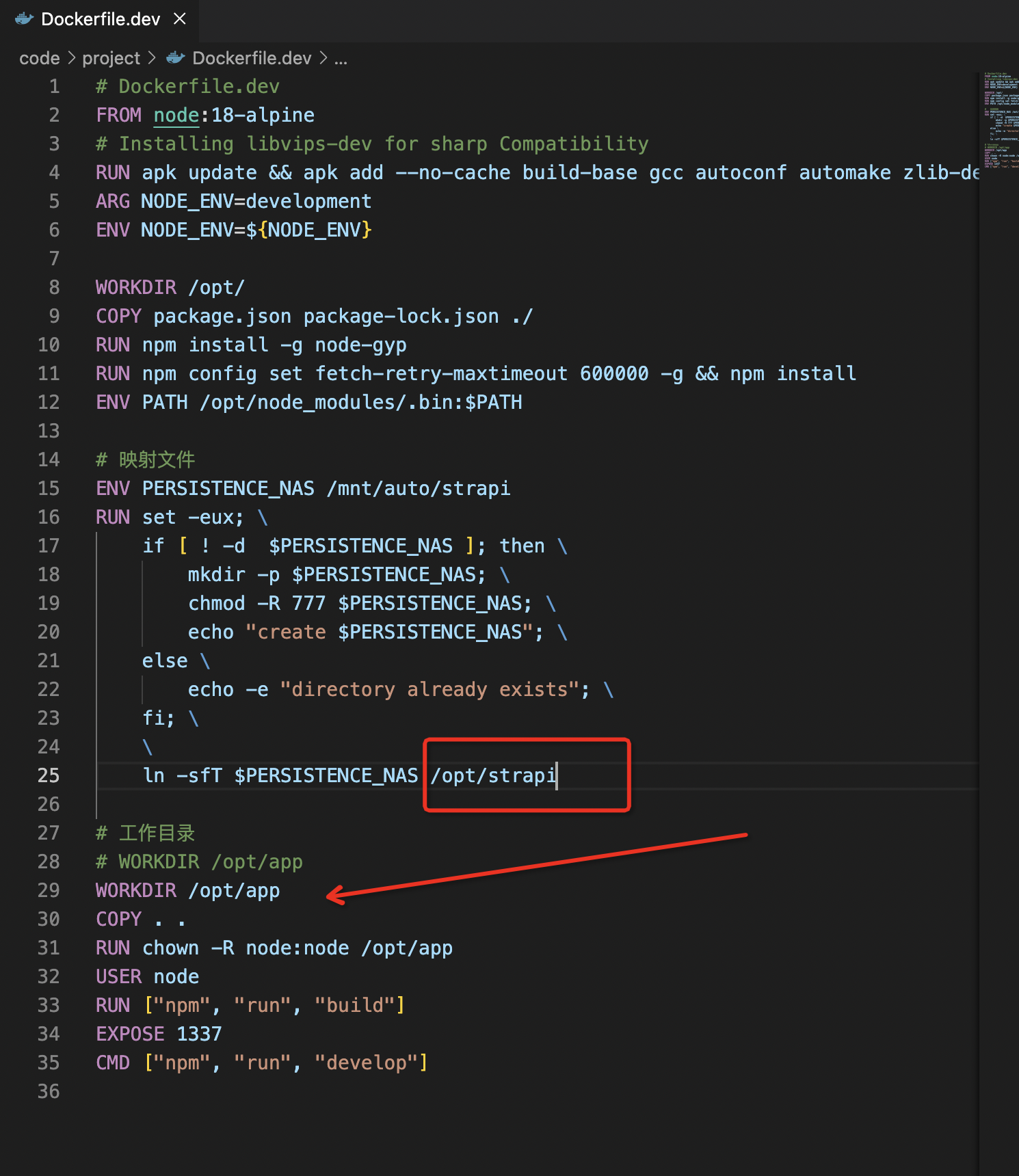The width and height of the screenshot is (1019, 1176).
Task: Click line number 16 in the gutter
Action: 49,517
